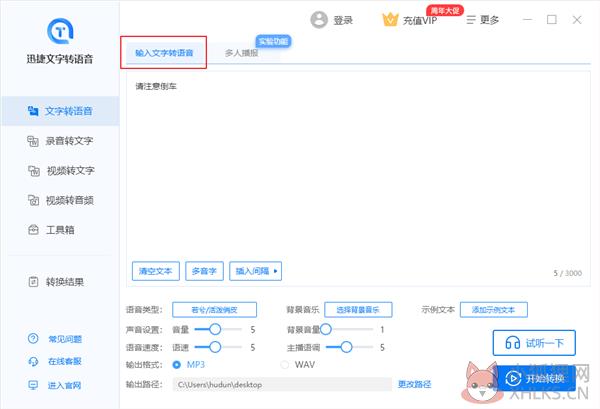
Task: Click the headphone icon on 试听一下
Action: 512,343
